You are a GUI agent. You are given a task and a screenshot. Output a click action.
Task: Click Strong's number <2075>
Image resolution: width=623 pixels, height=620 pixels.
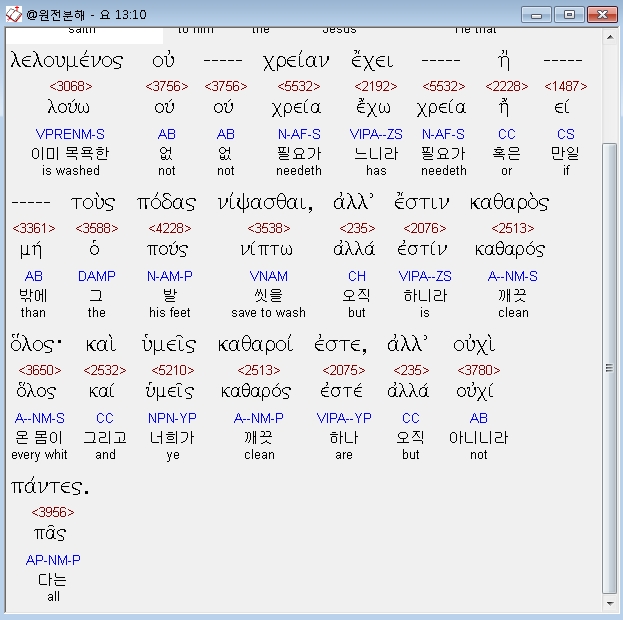point(344,370)
